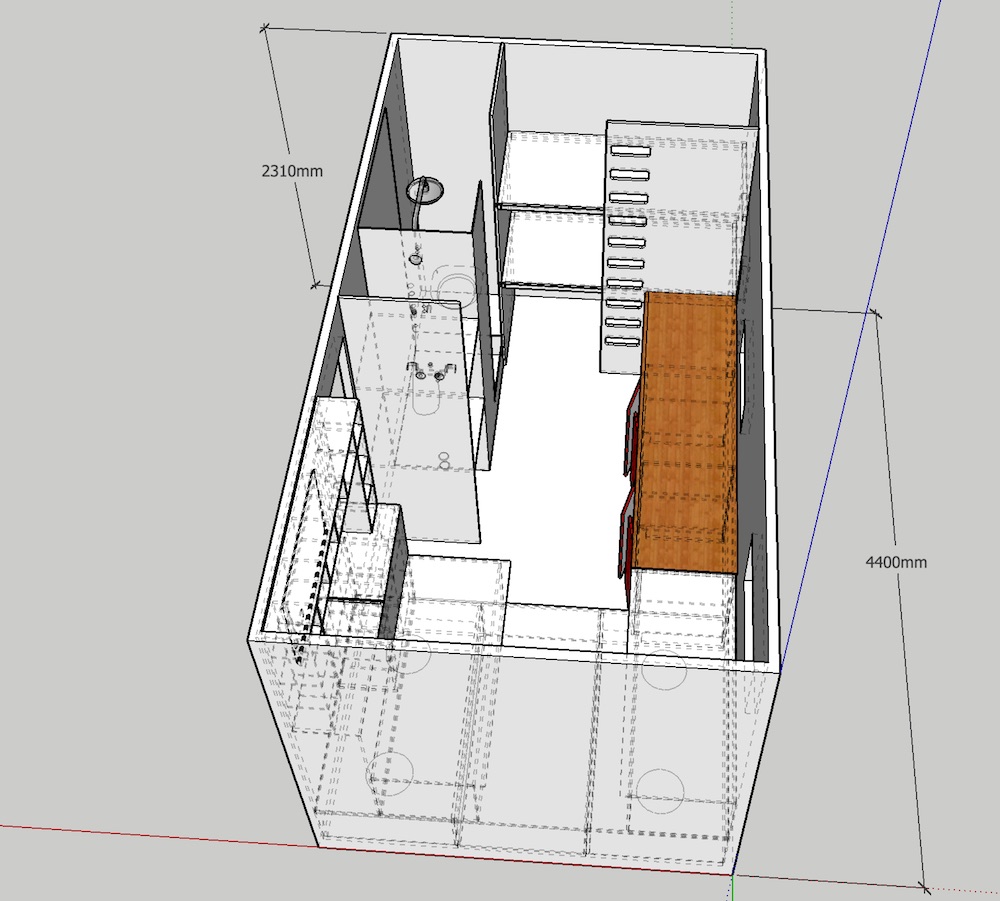Select the lower-left circle on front wall
This screenshot has height=901, width=1000.
(391, 770)
